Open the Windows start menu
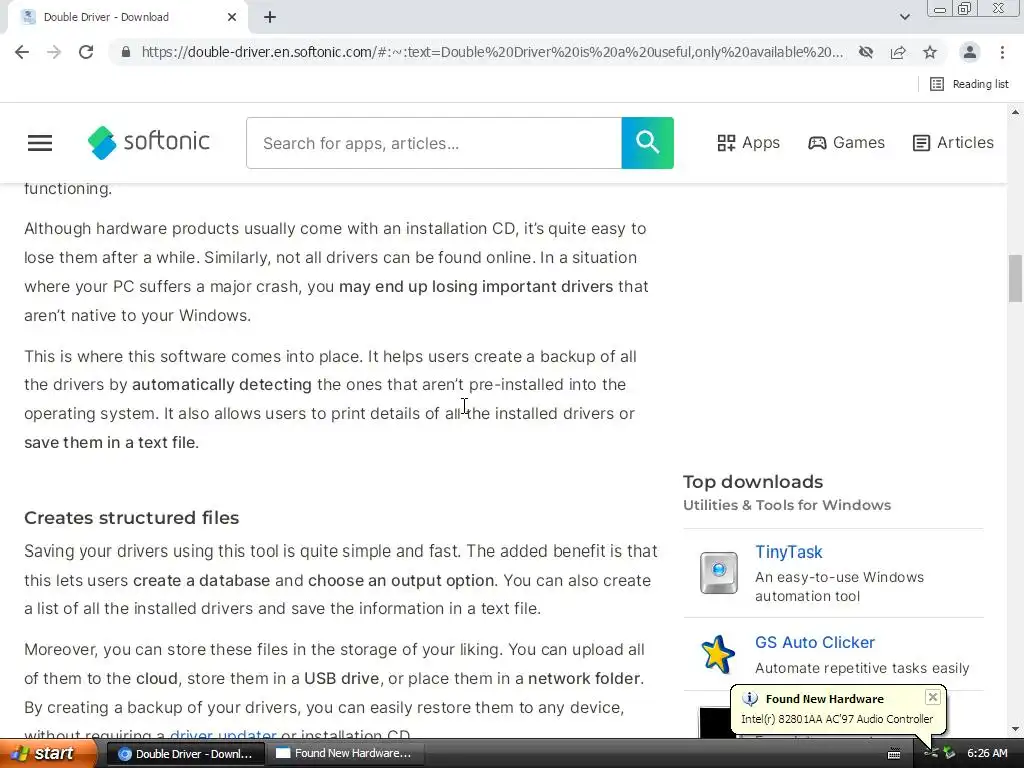1024x768 pixels. click(48, 754)
